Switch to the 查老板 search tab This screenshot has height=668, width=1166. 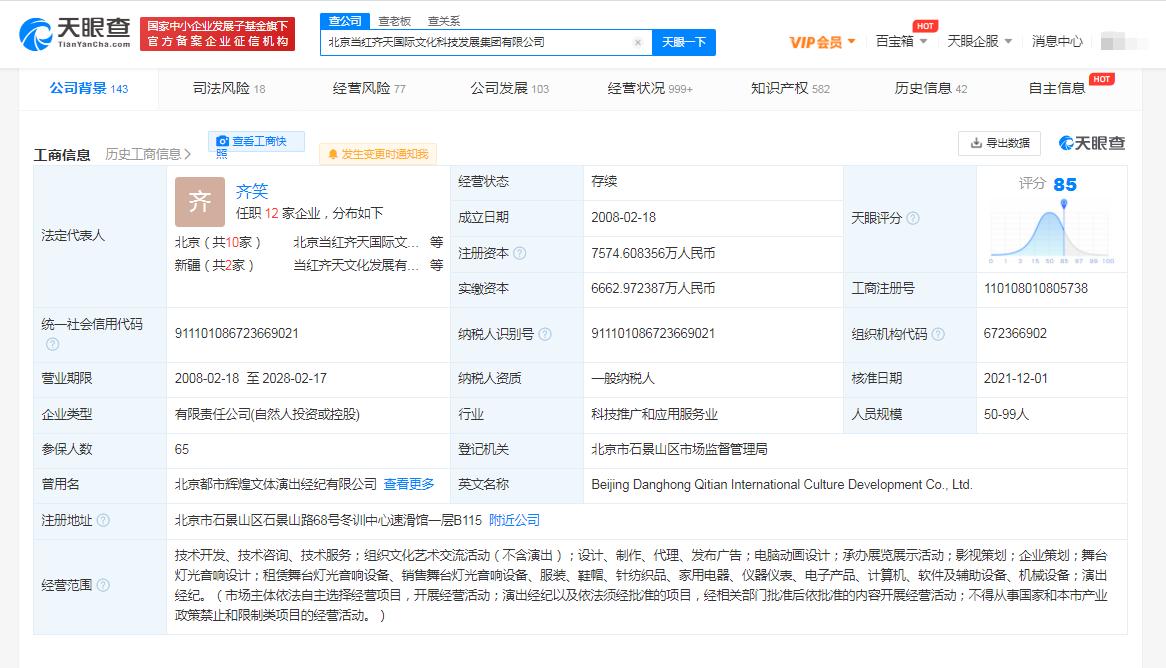[x=394, y=22]
